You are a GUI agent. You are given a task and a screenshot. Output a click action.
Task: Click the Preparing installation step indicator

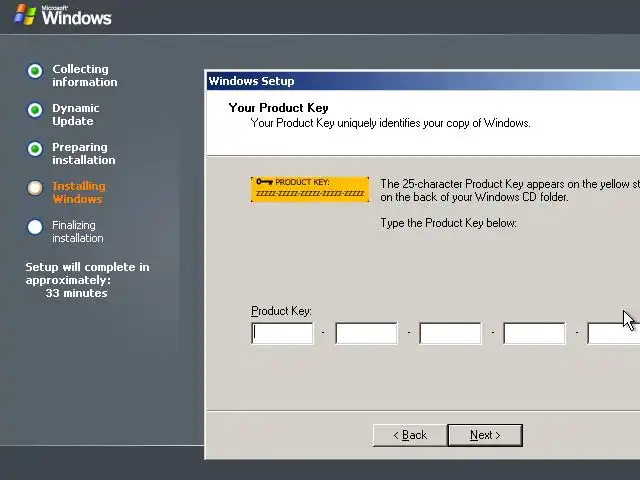[x=35, y=149]
